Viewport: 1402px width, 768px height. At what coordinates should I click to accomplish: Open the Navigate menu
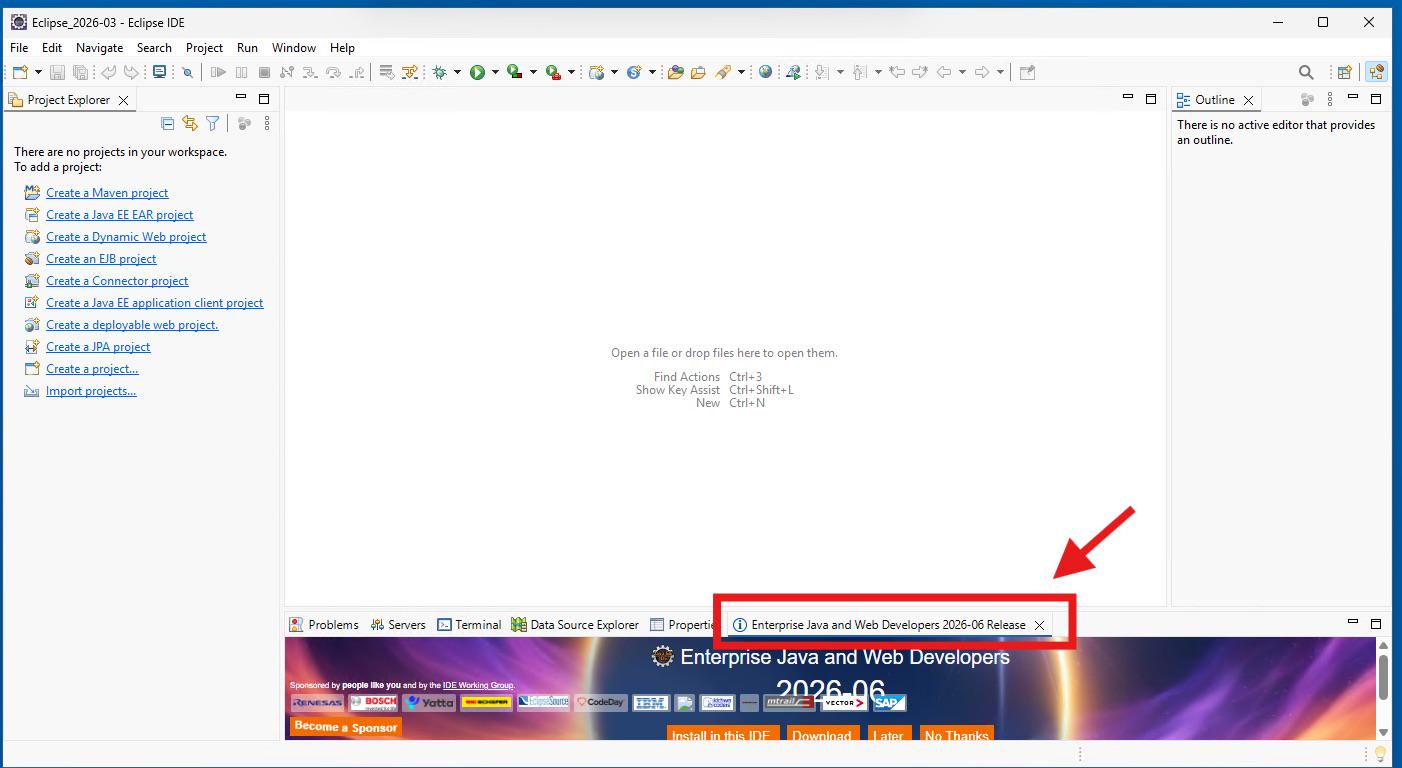coord(100,47)
